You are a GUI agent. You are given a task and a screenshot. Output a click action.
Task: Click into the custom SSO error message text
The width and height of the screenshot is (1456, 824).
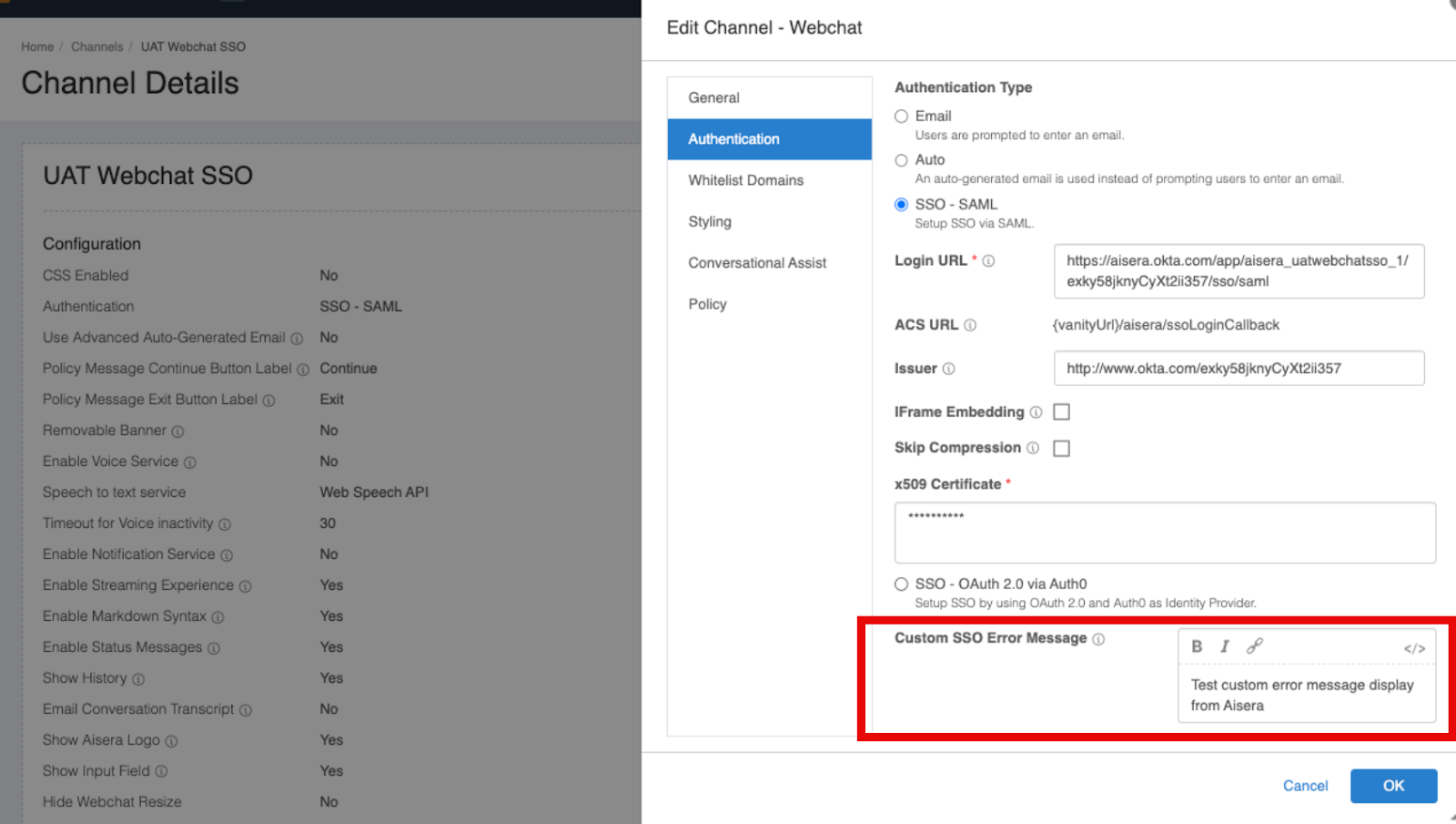(1306, 696)
